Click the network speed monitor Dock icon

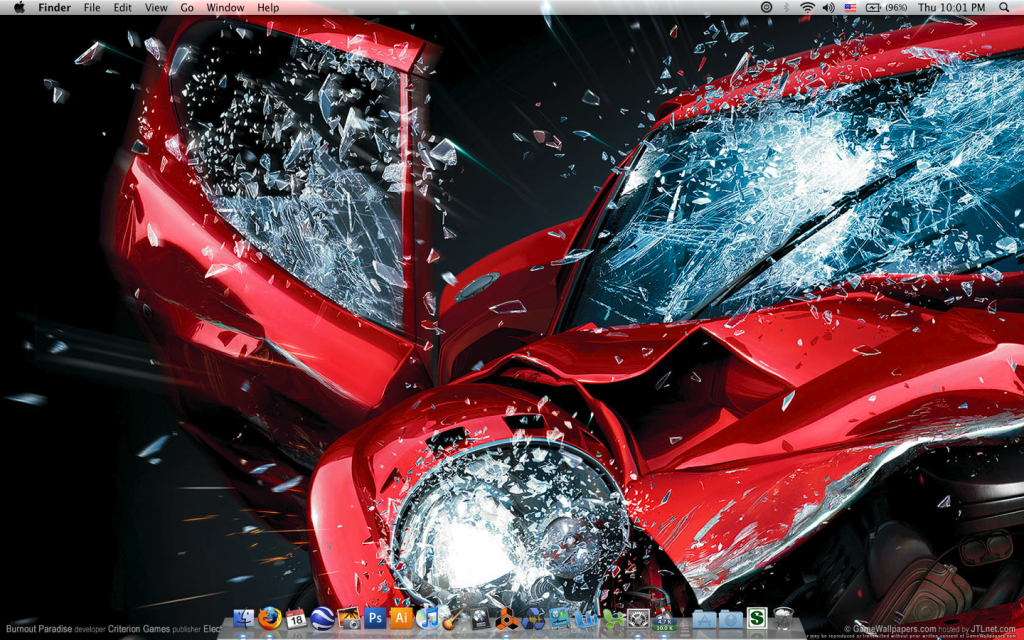[x=664, y=618]
